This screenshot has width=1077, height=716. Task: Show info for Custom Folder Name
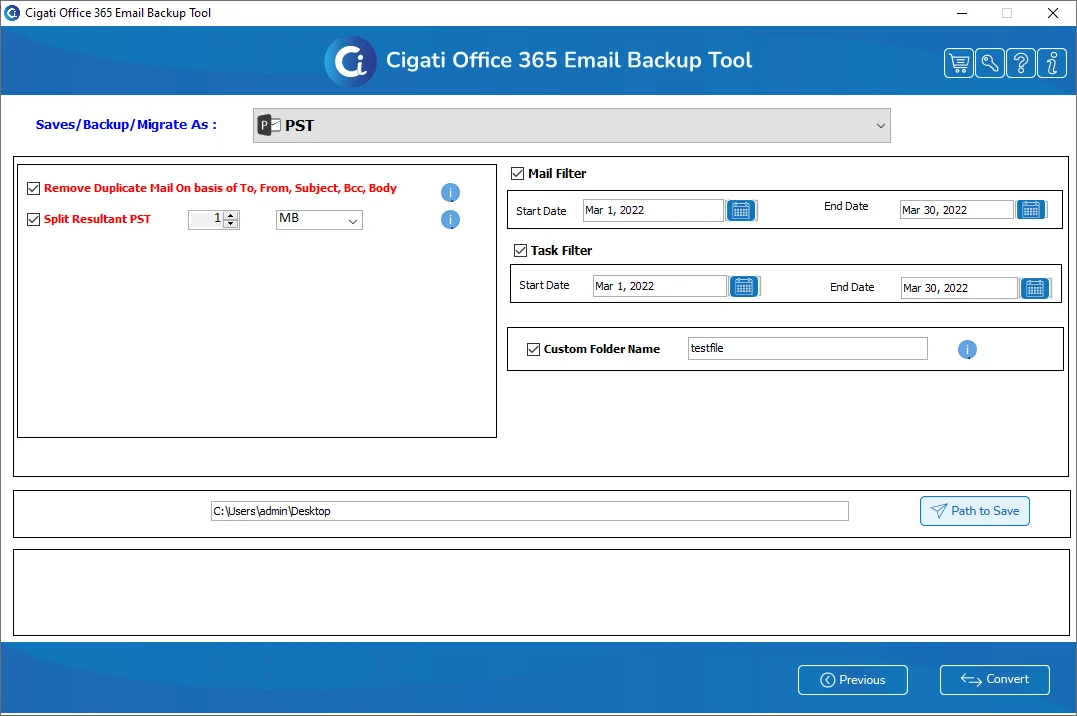(967, 350)
